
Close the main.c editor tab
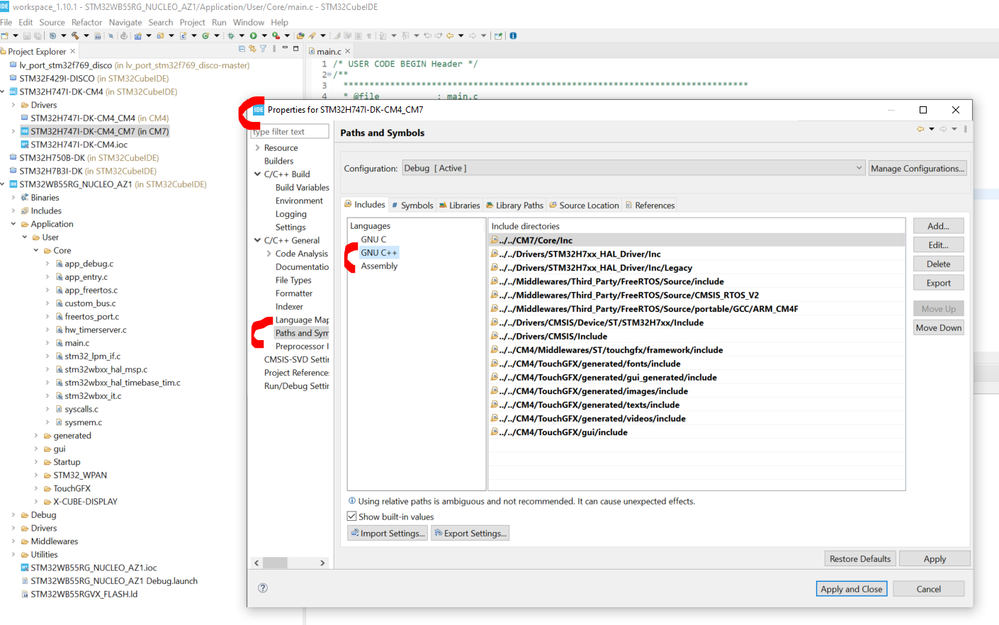coord(348,51)
